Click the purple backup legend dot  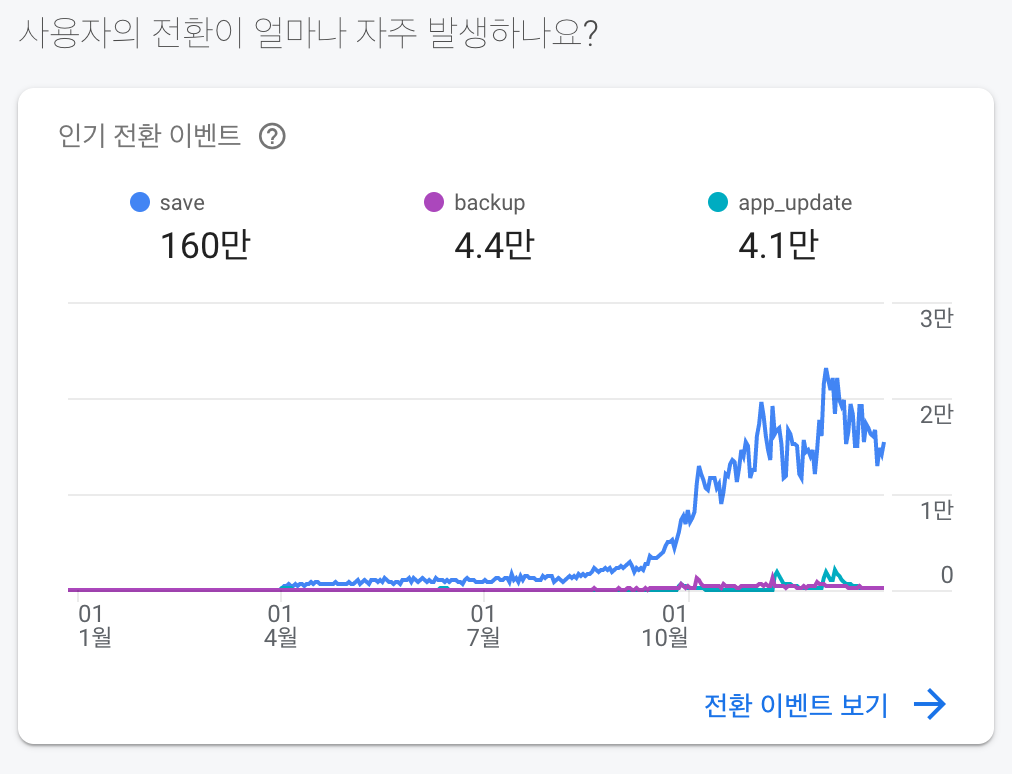(x=433, y=203)
